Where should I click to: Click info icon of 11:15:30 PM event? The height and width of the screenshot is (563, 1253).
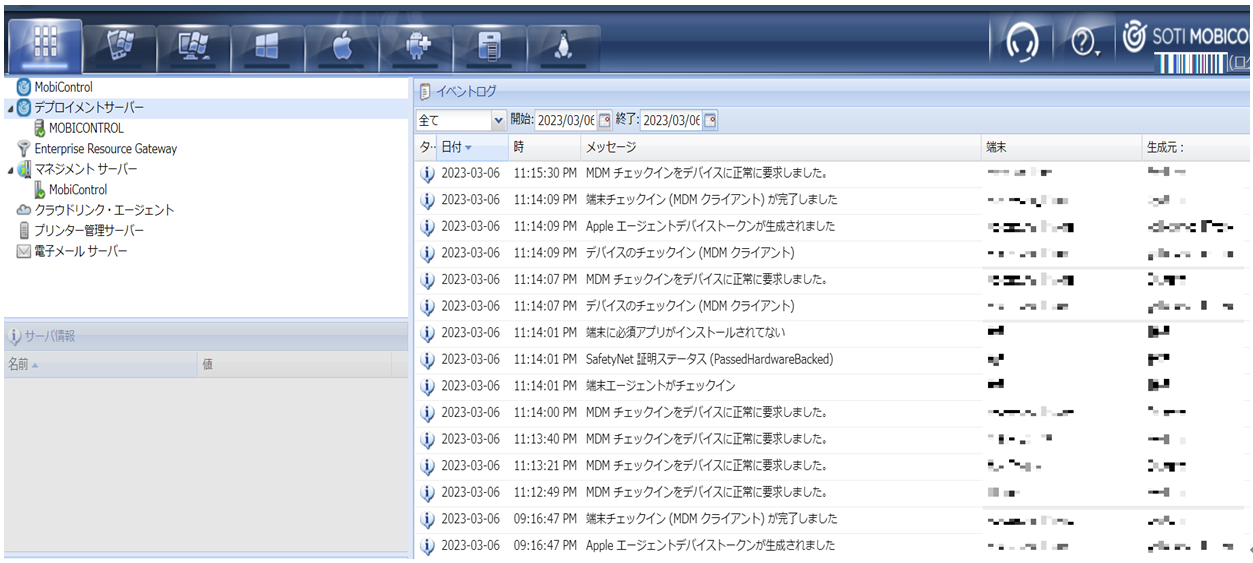[428, 173]
